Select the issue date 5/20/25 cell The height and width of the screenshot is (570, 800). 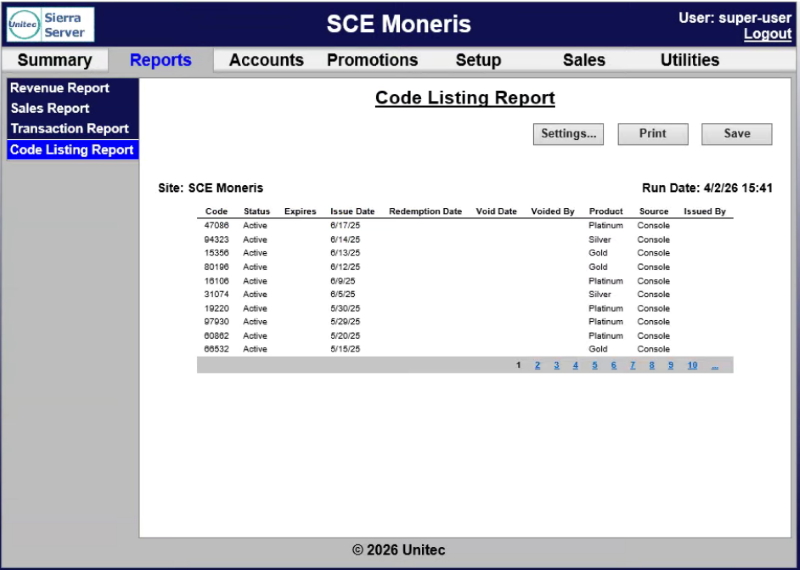click(345, 336)
